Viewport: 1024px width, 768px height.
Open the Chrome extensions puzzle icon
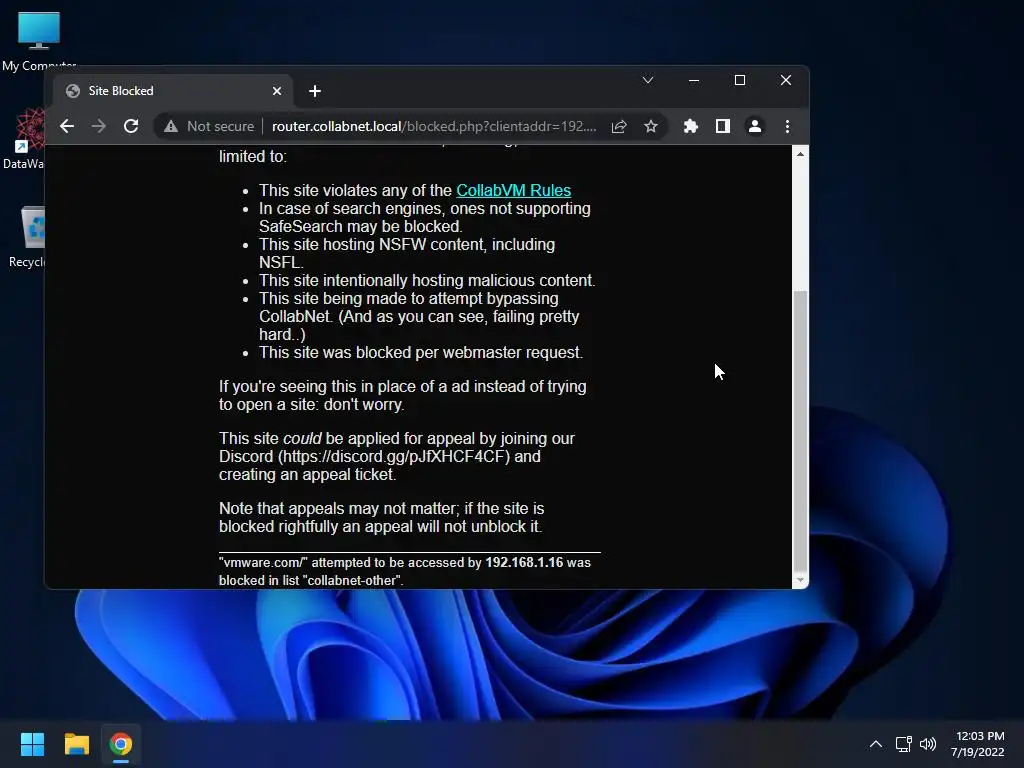690,126
